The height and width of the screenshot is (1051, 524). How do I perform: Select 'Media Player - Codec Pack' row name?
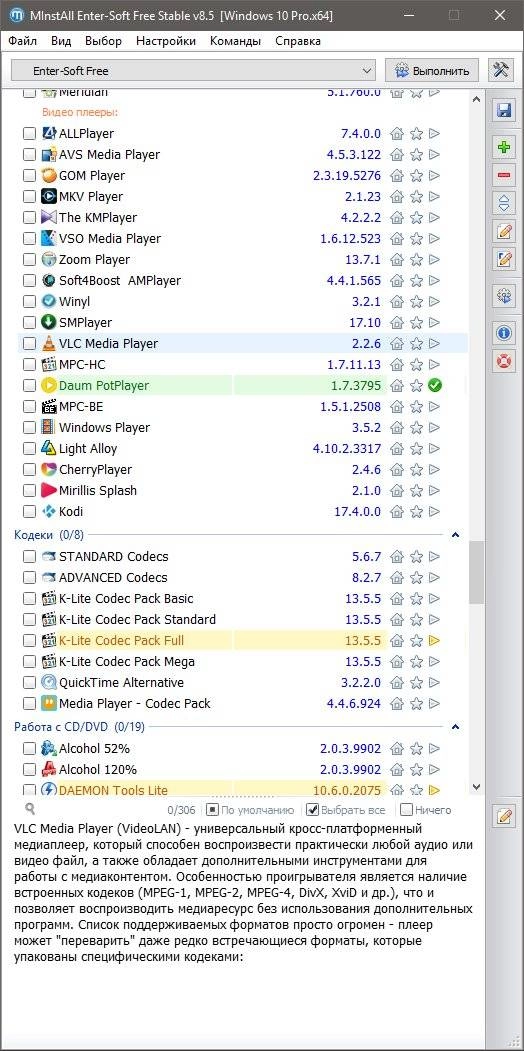point(135,704)
